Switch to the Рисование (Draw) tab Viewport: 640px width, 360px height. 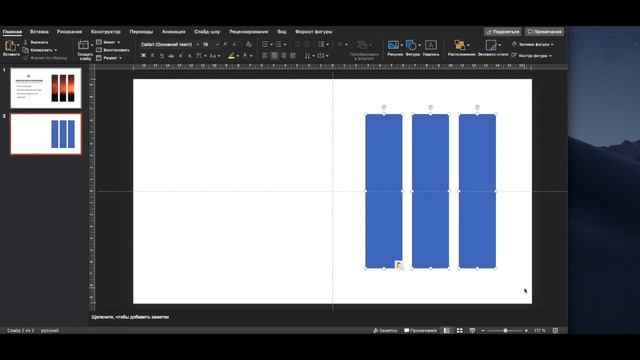pyautogui.click(x=69, y=31)
